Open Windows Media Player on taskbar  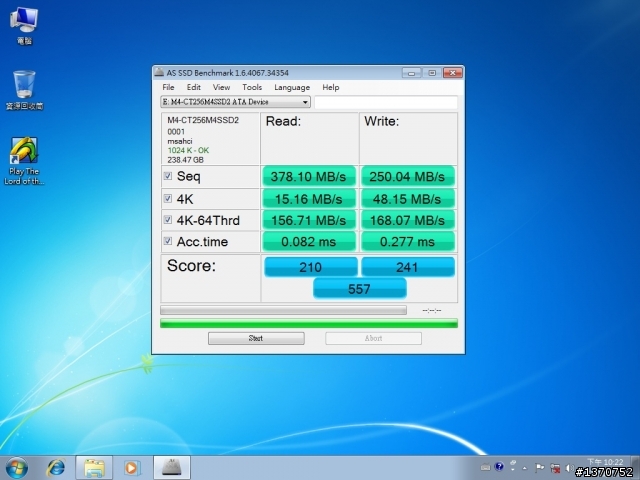tap(131, 468)
